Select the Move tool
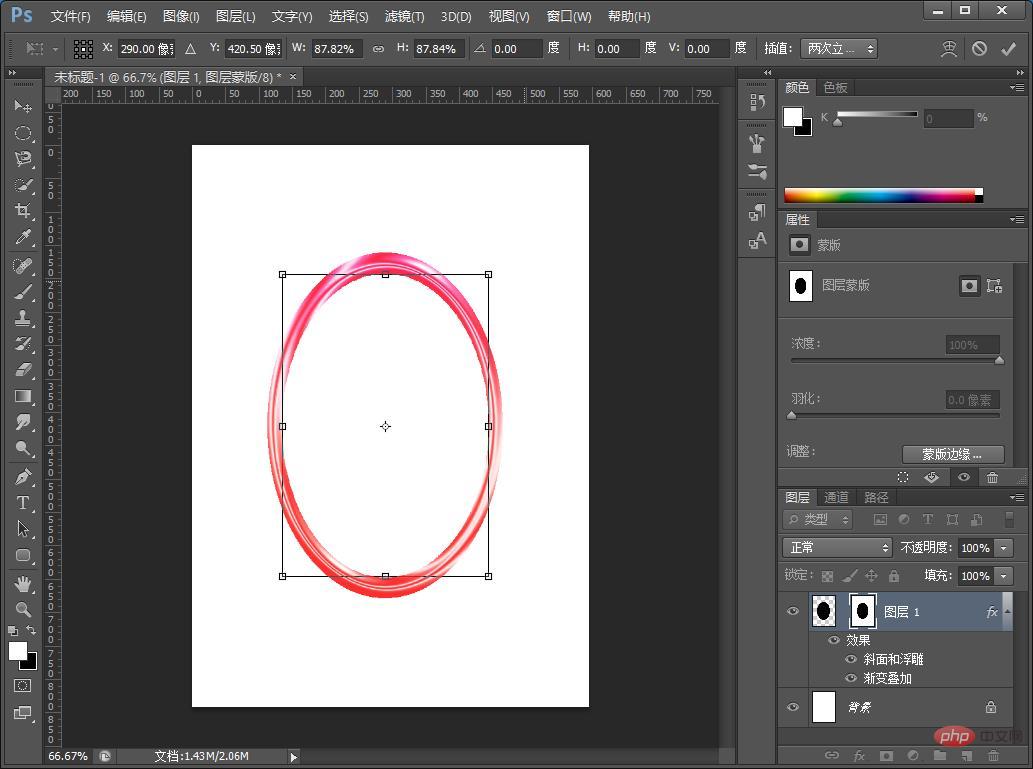The width and height of the screenshot is (1033, 769). coord(23,106)
